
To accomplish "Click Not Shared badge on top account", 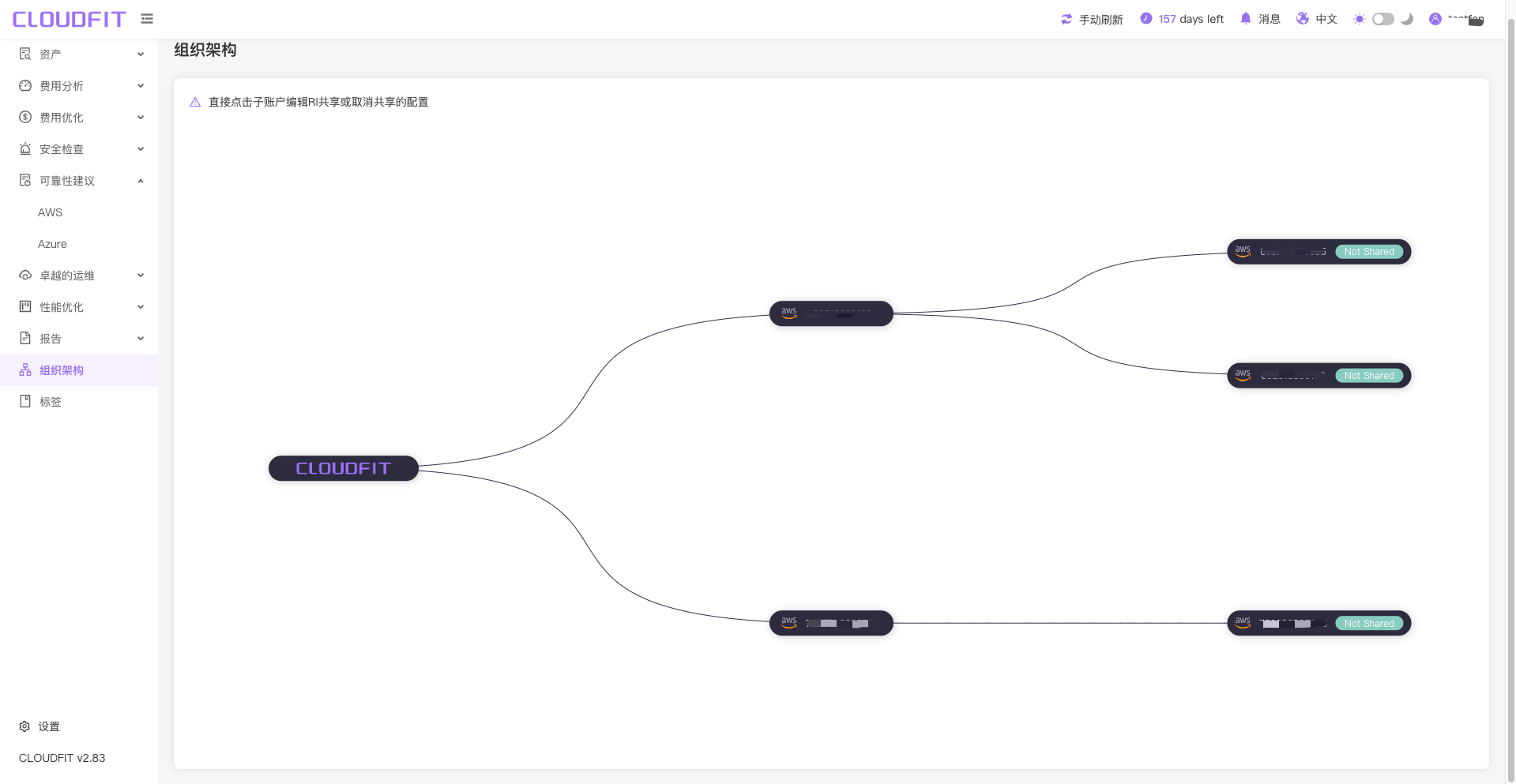I will coord(1369,252).
